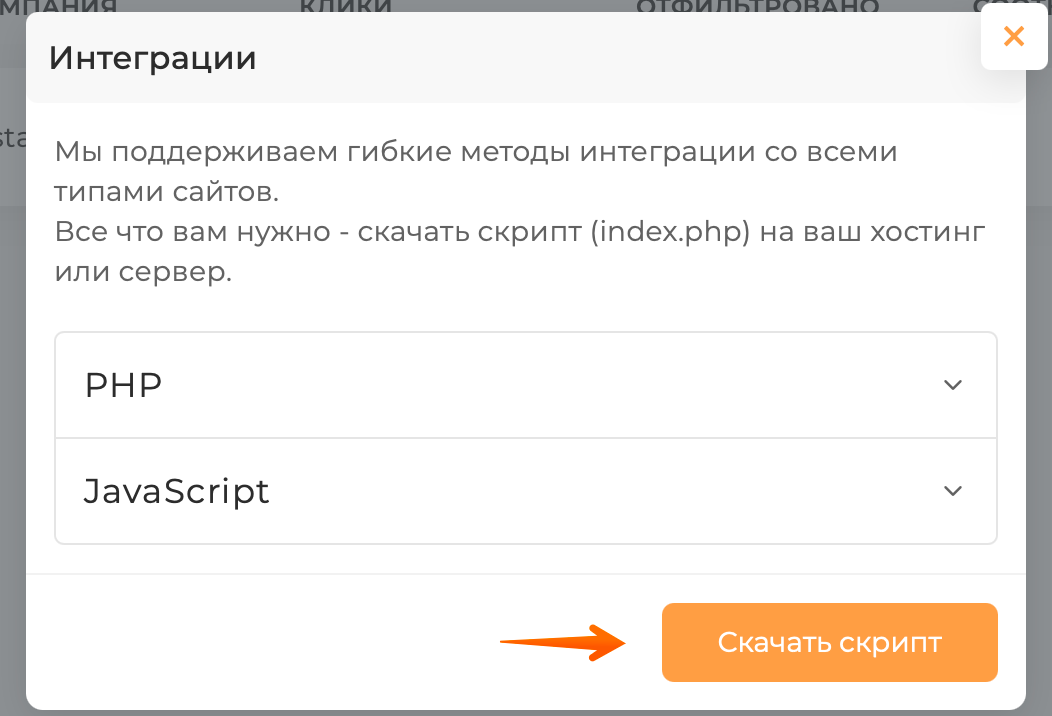Screen dimensions: 1052x716
Task: Close the Интеграции dialog
Action: pos(1013,37)
